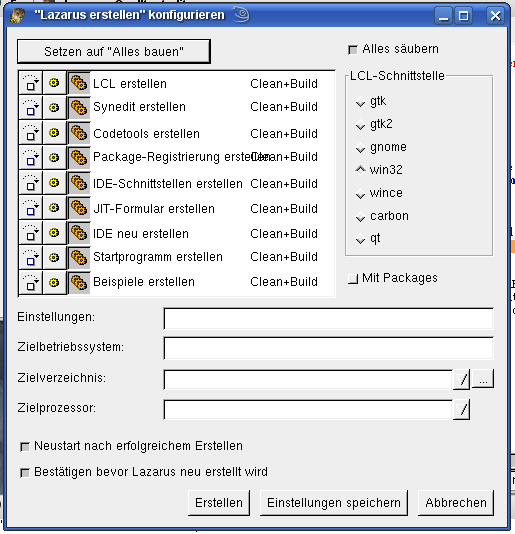Click the single-gear Build icon for JIT-Formular erstellen
Screen dimensions: 515x534
[x=54, y=207]
